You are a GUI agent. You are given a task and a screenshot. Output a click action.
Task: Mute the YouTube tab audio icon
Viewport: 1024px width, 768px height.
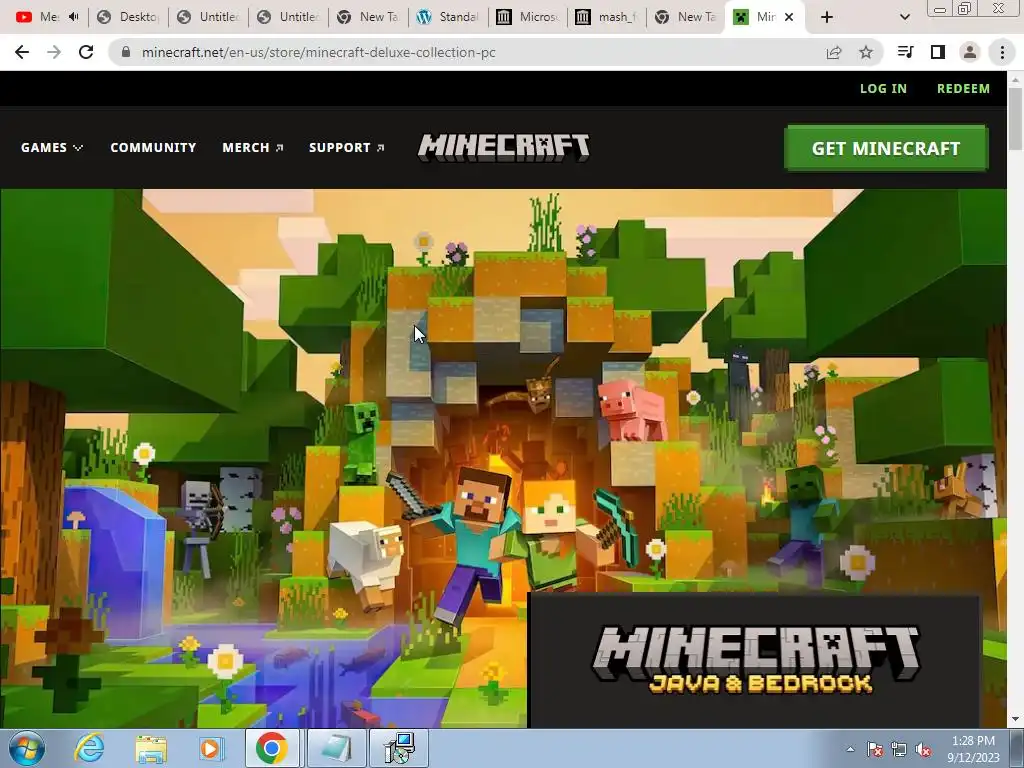[x=74, y=17]
